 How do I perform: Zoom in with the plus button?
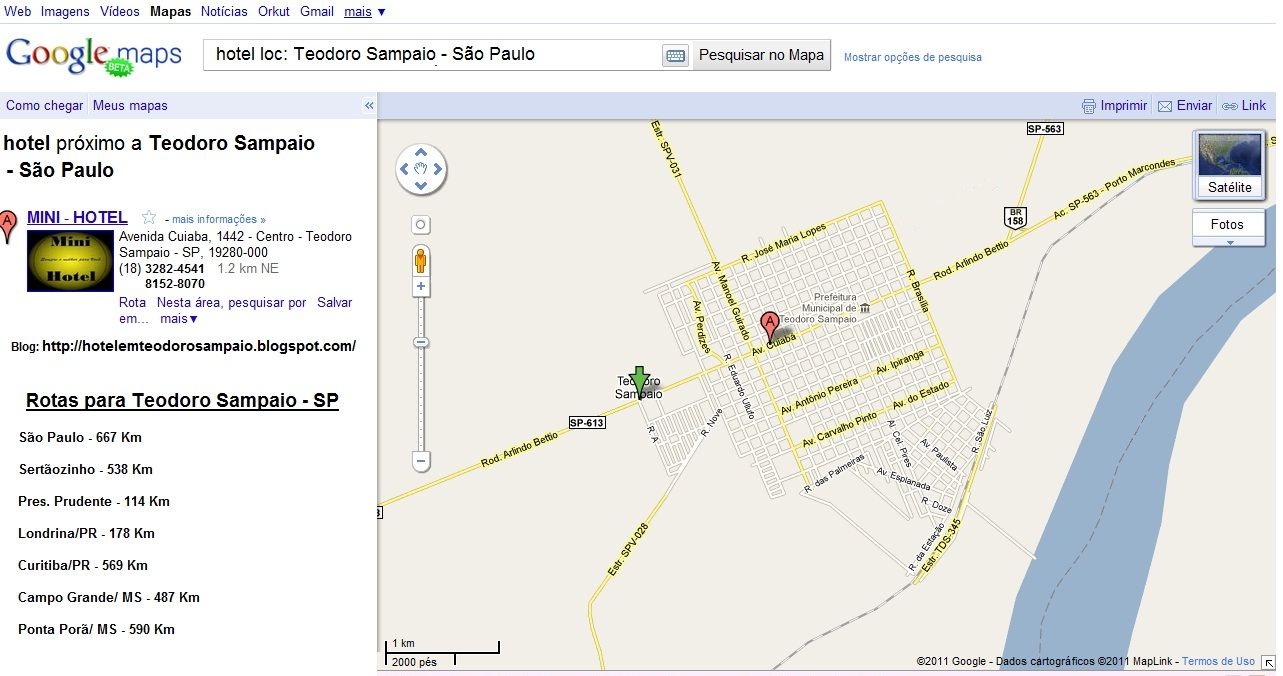(421, 287)
